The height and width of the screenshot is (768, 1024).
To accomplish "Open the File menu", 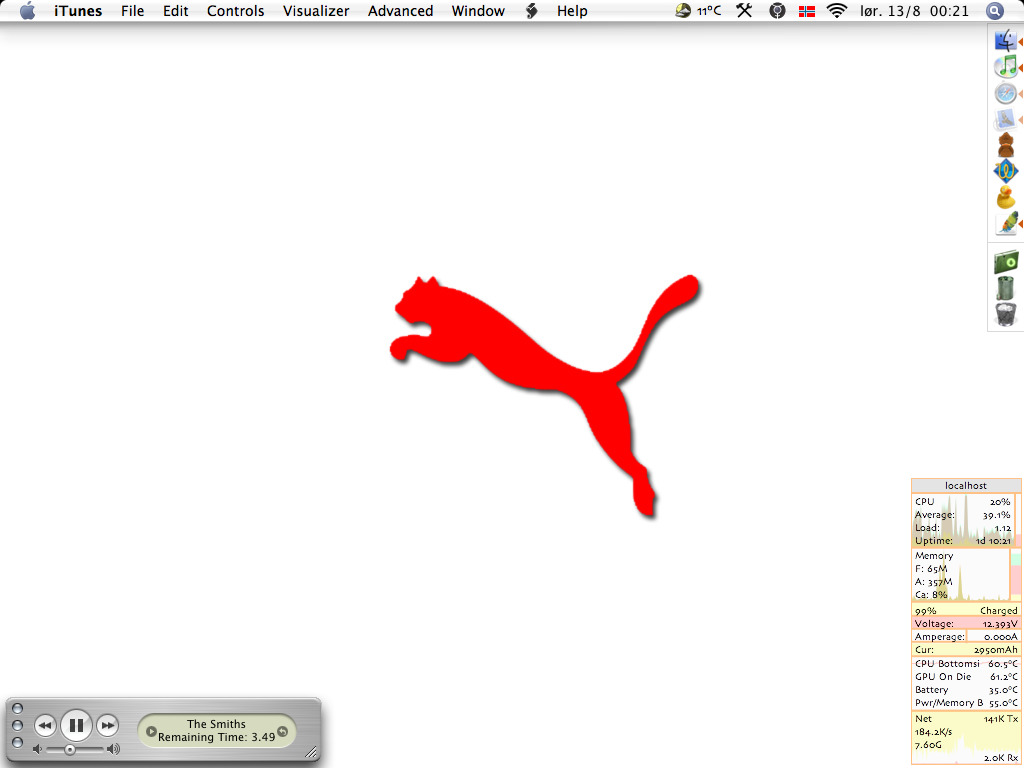I will pyautogui.click(x=133, y=11).
